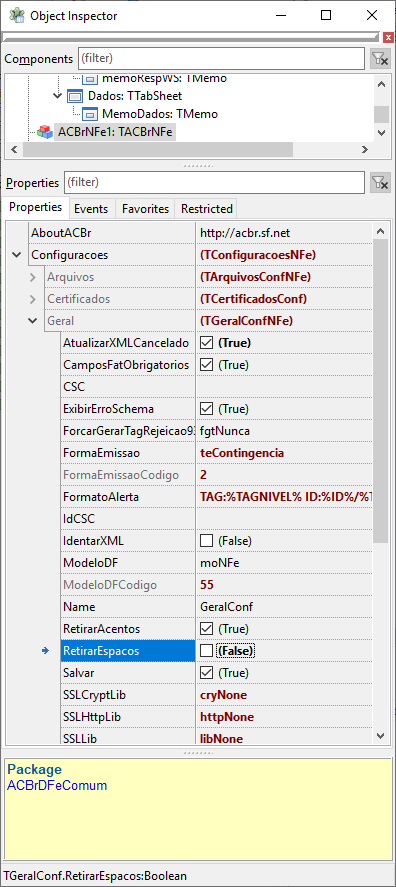Image resolution: width=396 pixels, height=887 pixels.
Task: Switch to the Events tab
Action: pyautogui.click(x=91, y=209)
